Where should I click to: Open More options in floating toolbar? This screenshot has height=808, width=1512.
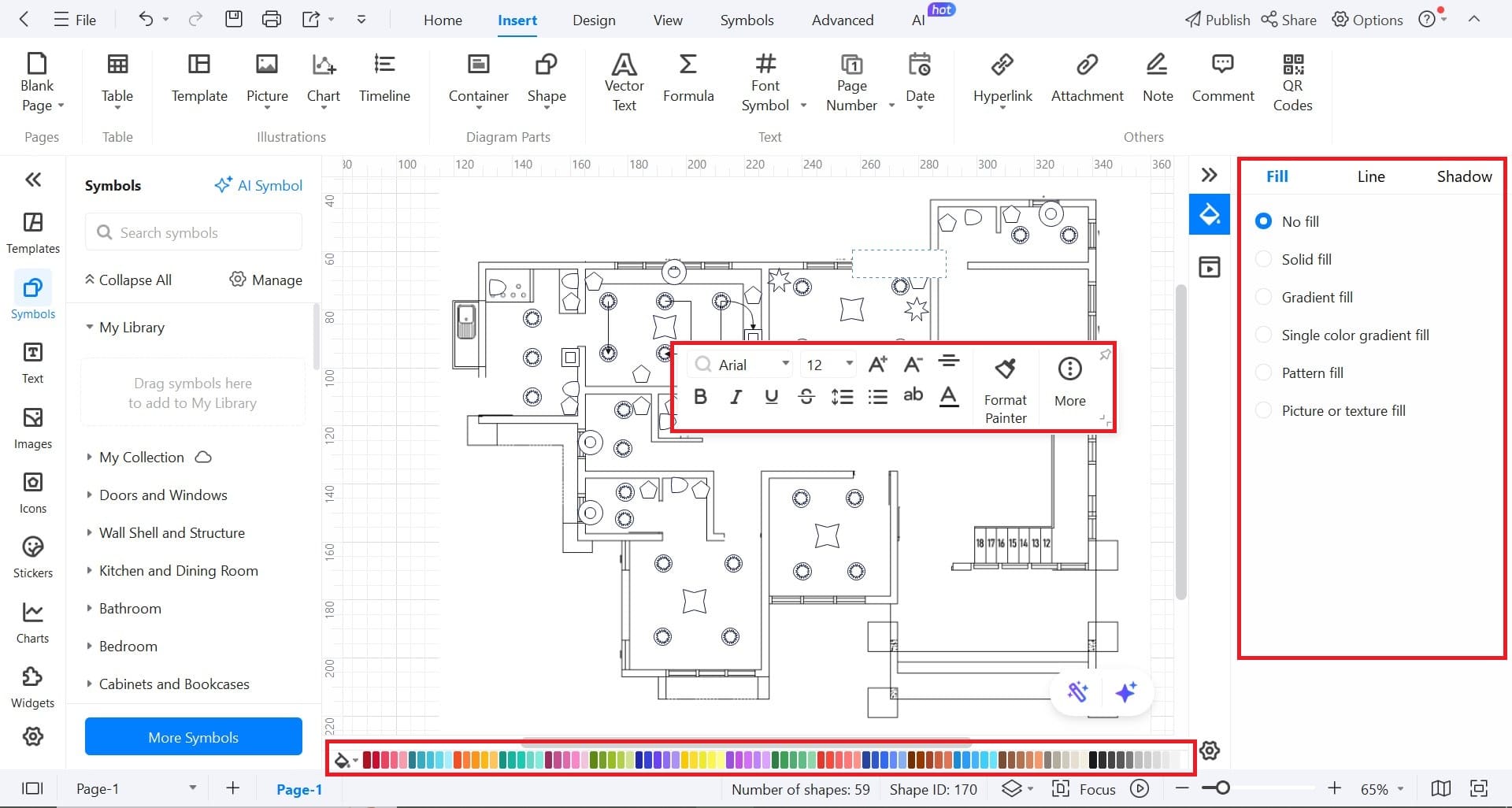(1069, 381)
